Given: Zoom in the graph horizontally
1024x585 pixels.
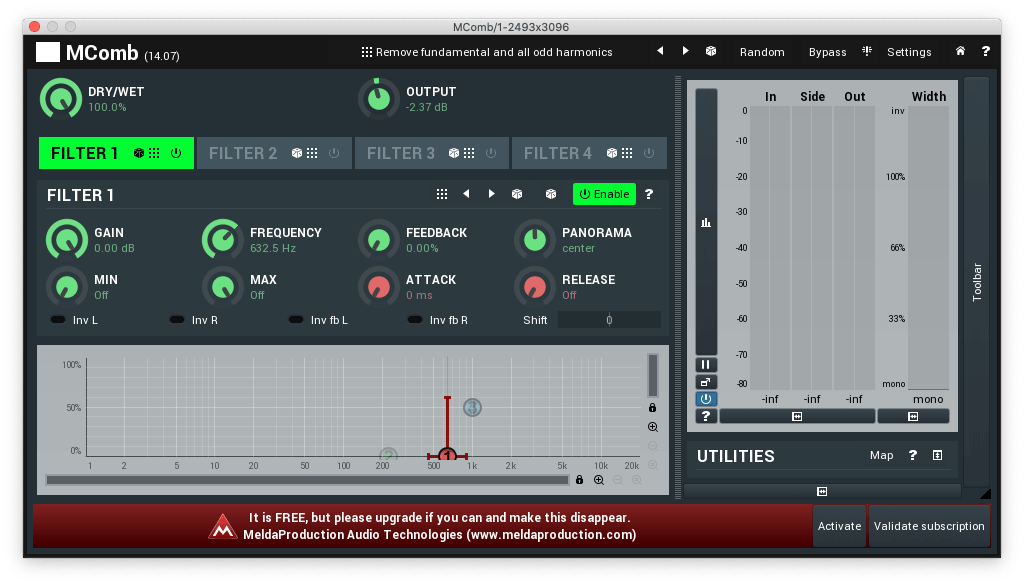Looking at the screenshot, I should coord(599,480).
